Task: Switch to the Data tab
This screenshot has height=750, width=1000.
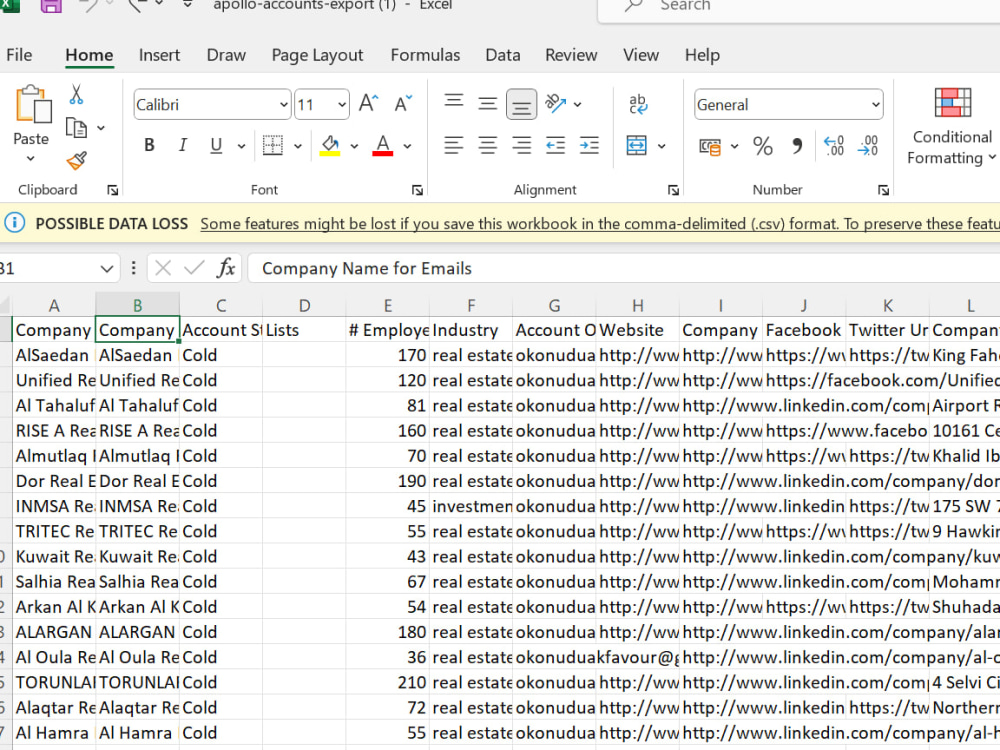Action: coord(503,55)
